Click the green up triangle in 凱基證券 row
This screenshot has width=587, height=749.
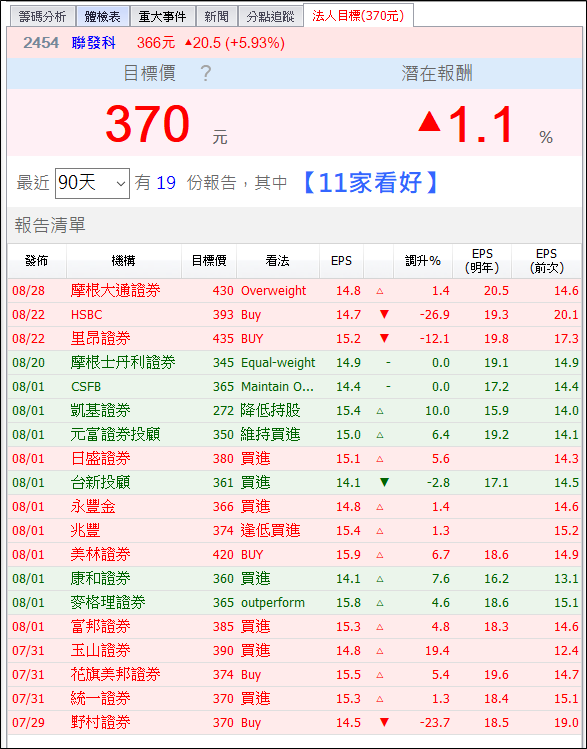pos(380,411)
